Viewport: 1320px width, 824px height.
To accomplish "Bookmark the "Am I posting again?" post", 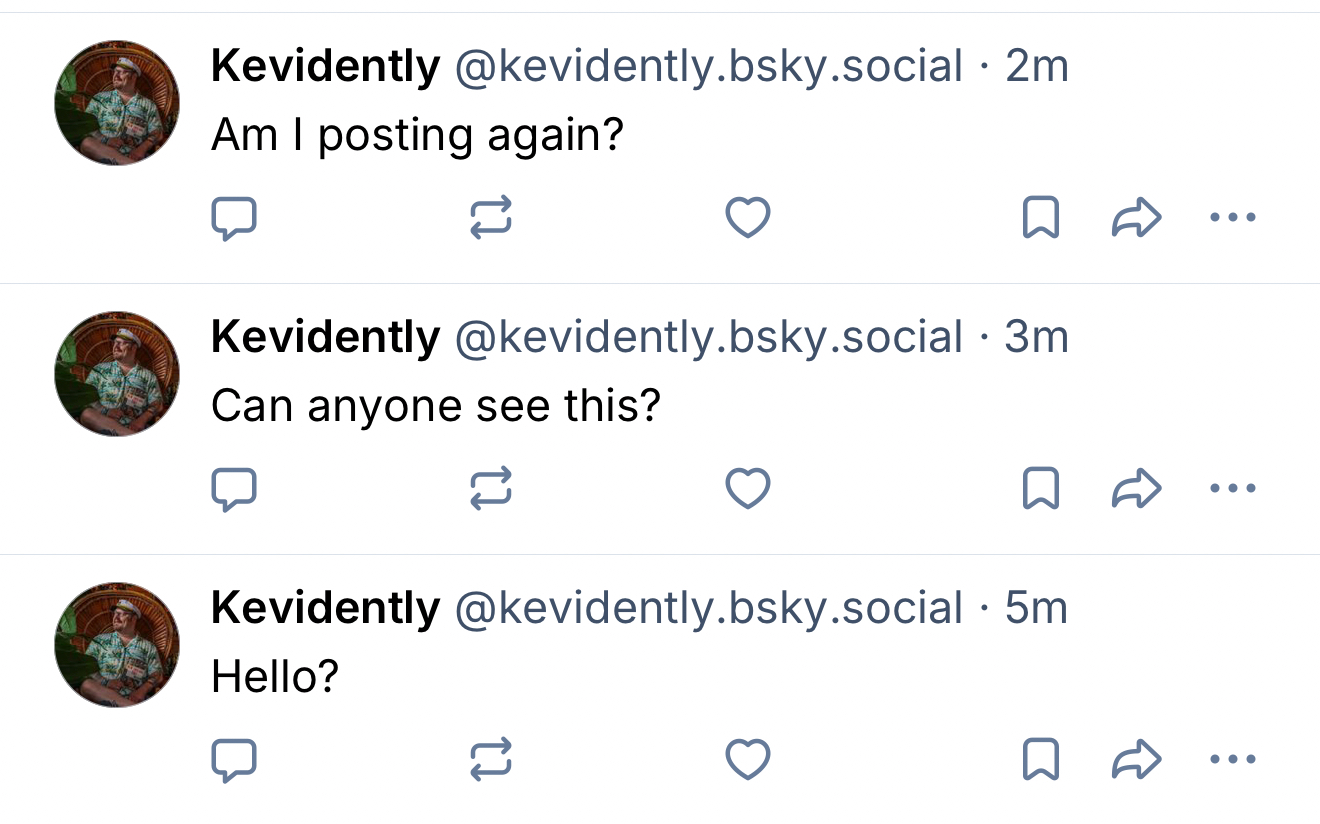I will [1041, 217].
